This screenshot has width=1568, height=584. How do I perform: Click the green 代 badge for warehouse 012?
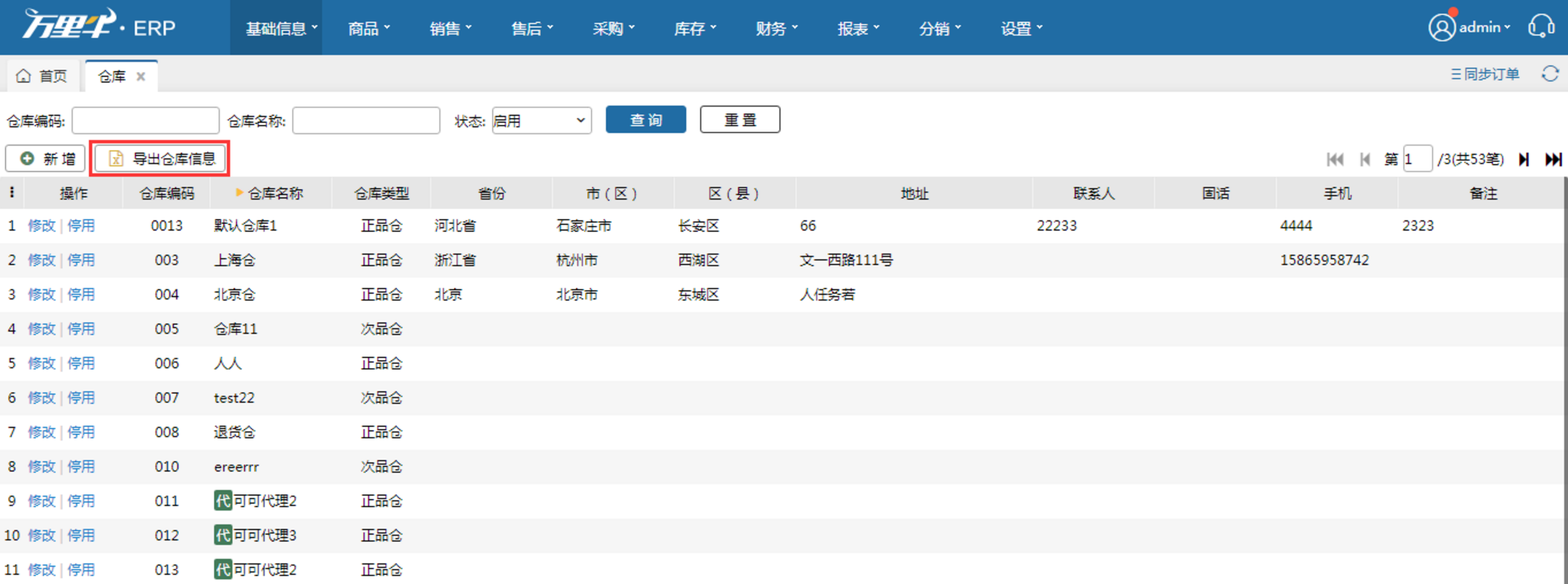click(223, 536)
